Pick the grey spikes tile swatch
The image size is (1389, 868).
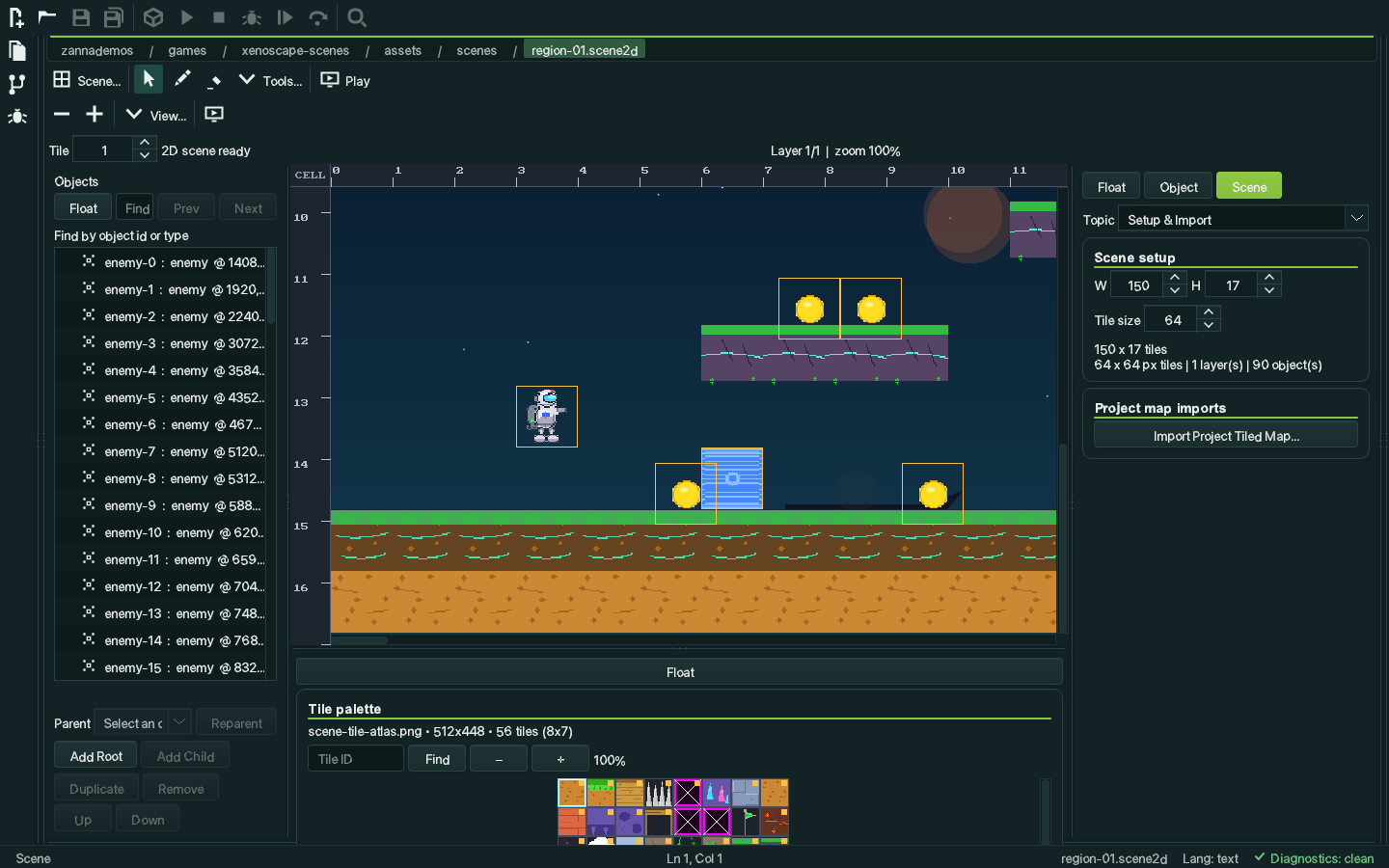[x=659, y=793]
